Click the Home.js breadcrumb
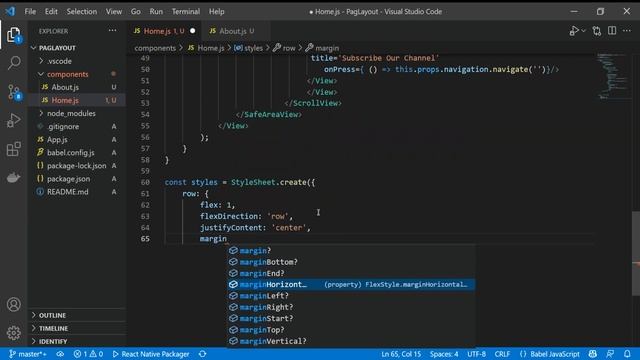Viewport: 640px width, 360px height. [x=206, y=48]
